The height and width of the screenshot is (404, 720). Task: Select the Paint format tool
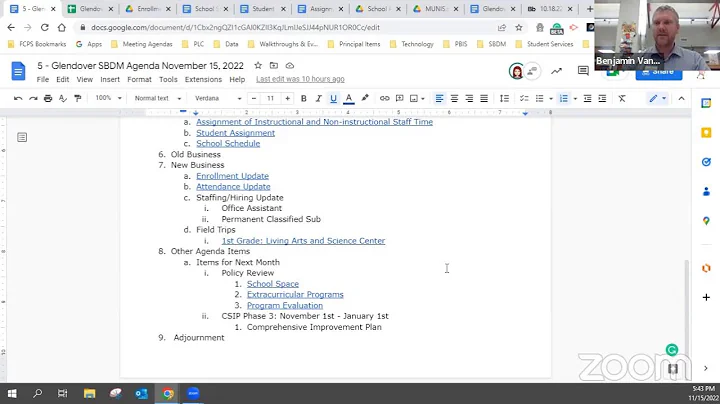pos(78,98)
